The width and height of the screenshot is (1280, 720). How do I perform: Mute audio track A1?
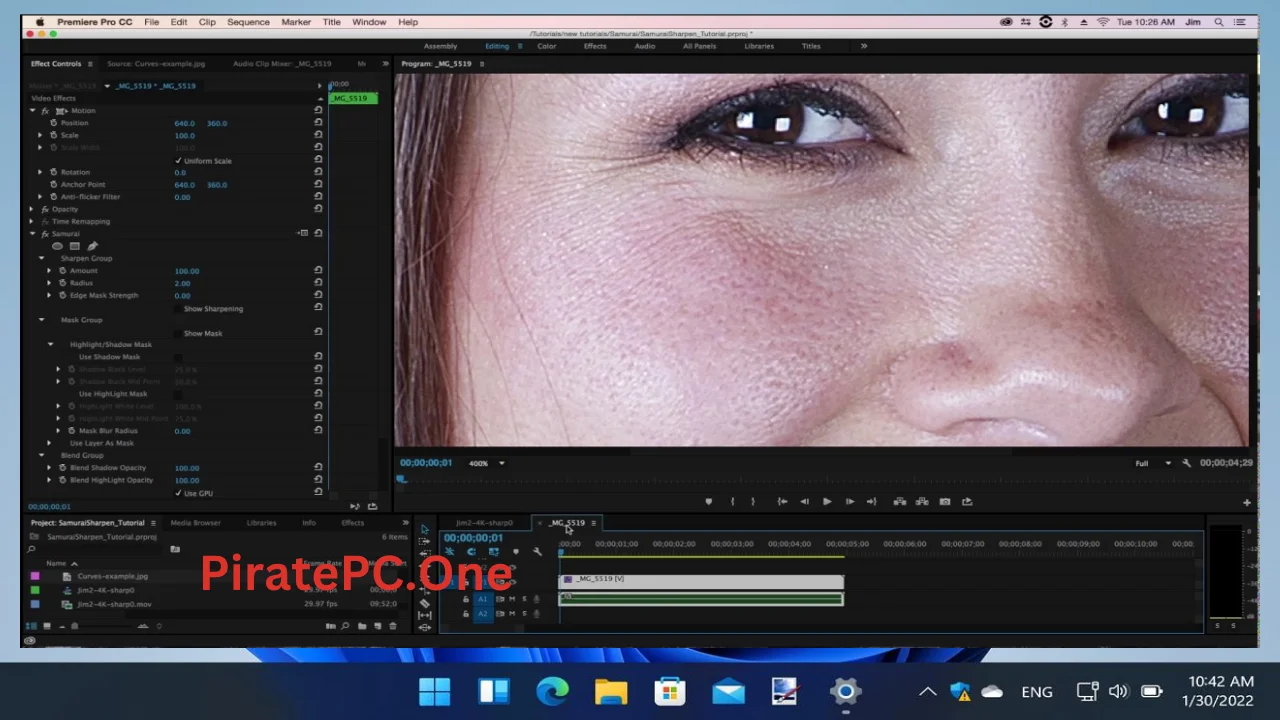tap(512, 599)
